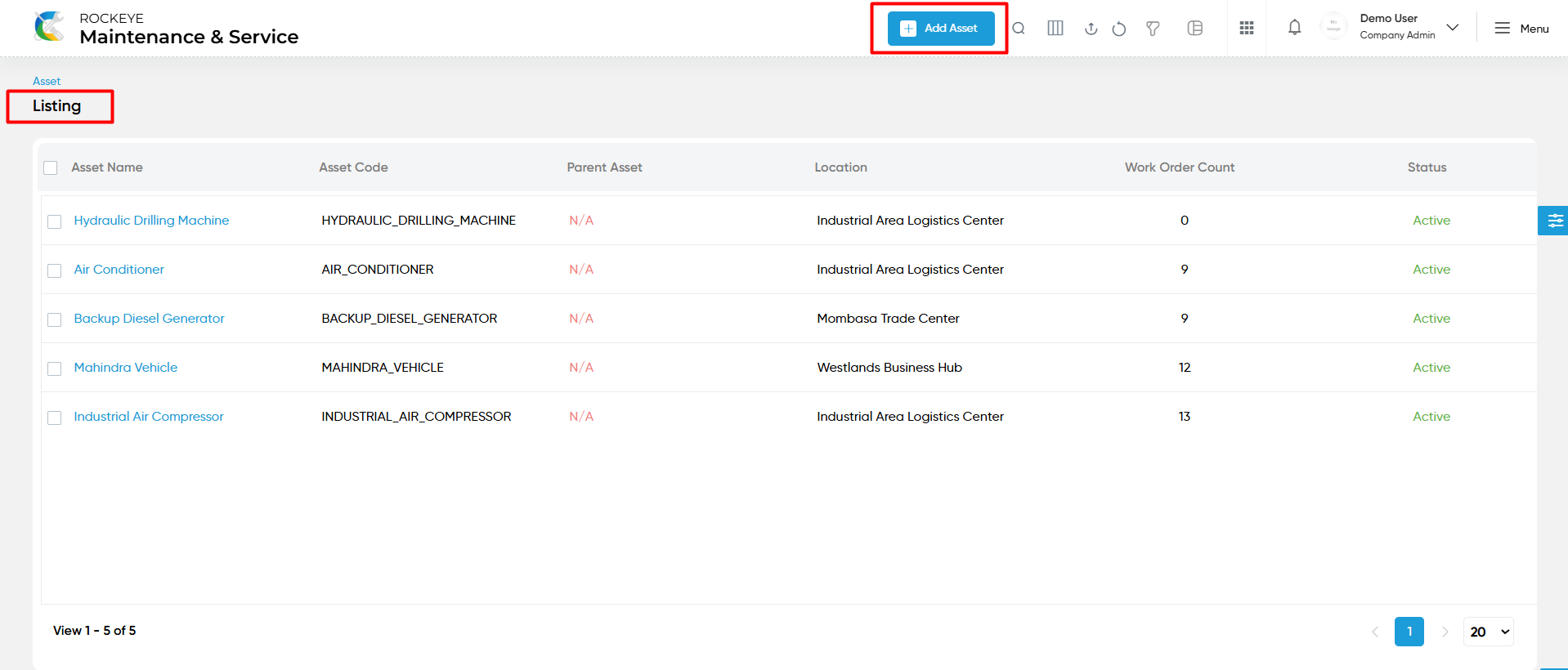Click the MAHINDRA_VEHICLE code cell
Screen dimensions: 1568x670
tap(383, 368)
